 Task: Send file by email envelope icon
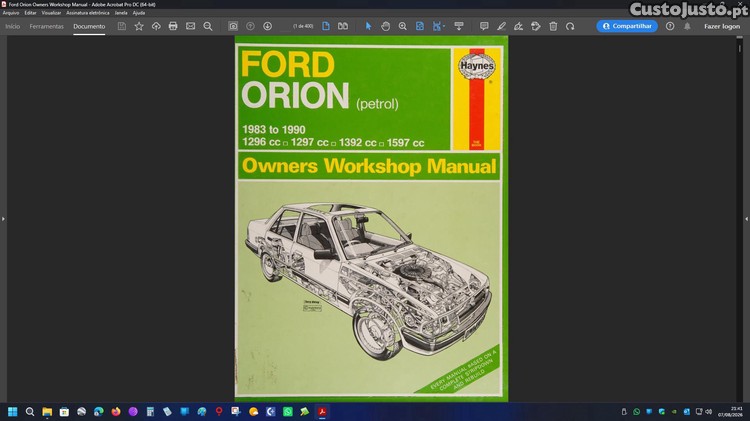coord(190,26)
